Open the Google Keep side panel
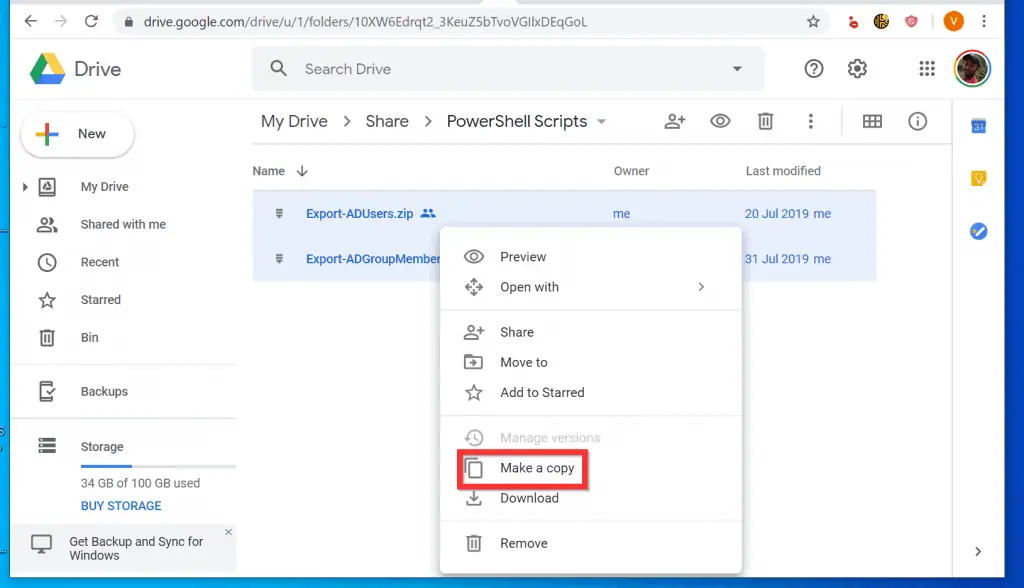Screen dimensions: 1024x588 coord(978,178)
